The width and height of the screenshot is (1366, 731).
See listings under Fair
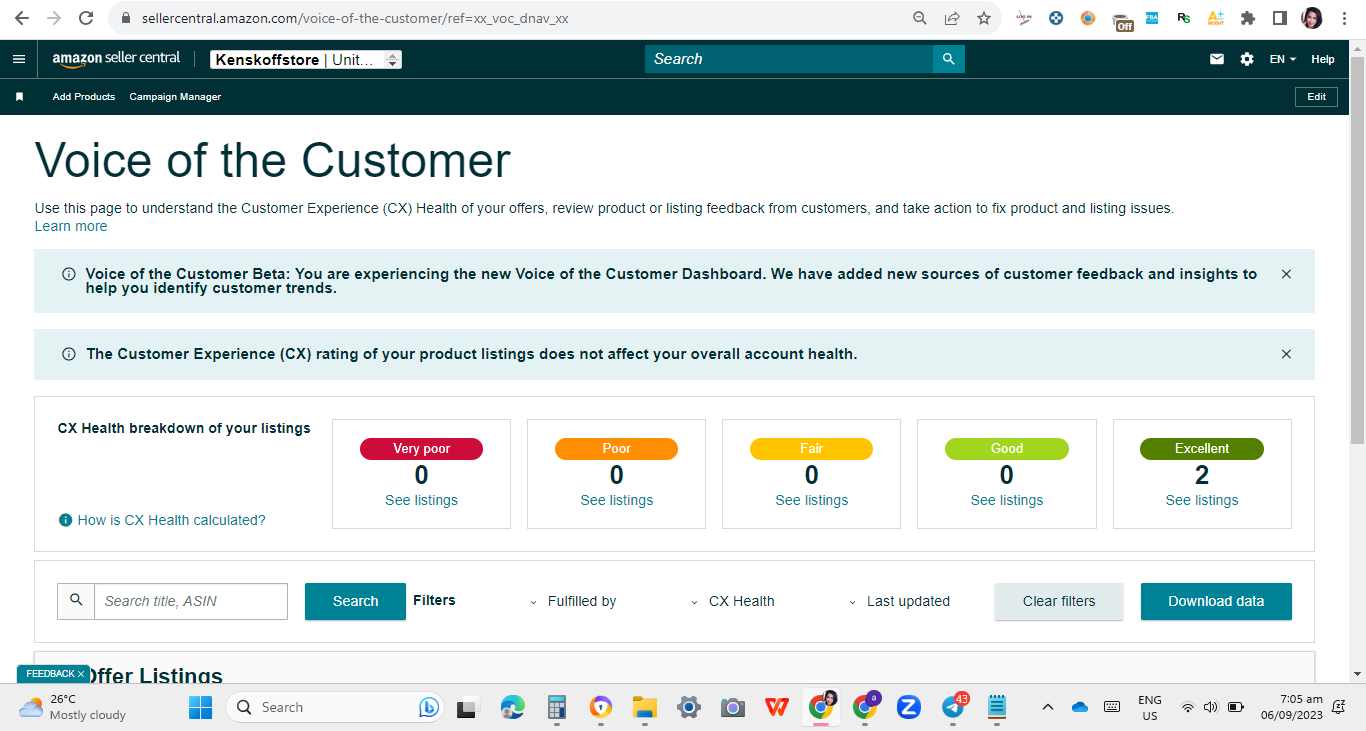[x=812, y=500]
